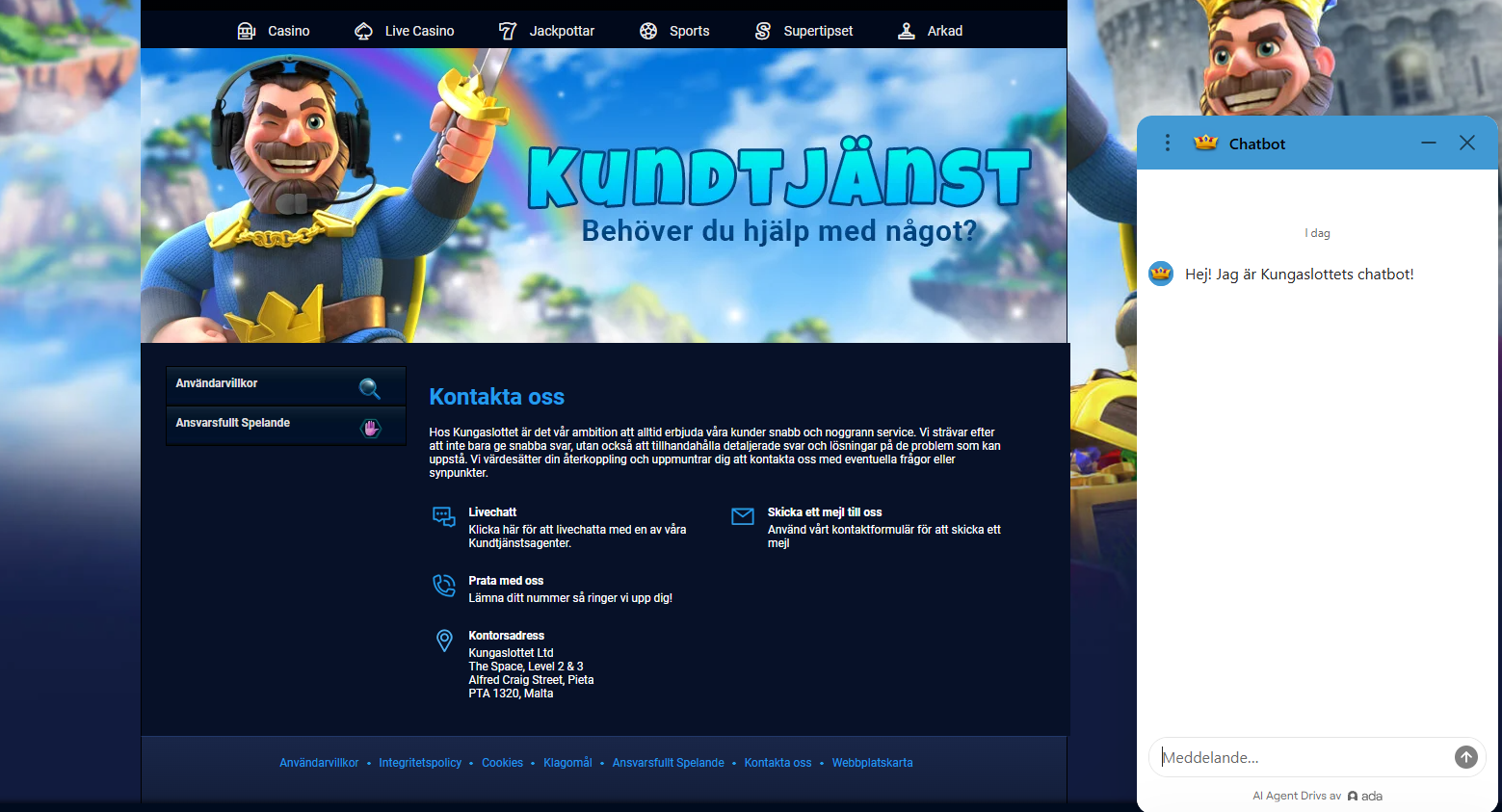This screenshot has width=1502, height=812.
Task: Open footer link Cookies
Action: [x=502, y=763]
